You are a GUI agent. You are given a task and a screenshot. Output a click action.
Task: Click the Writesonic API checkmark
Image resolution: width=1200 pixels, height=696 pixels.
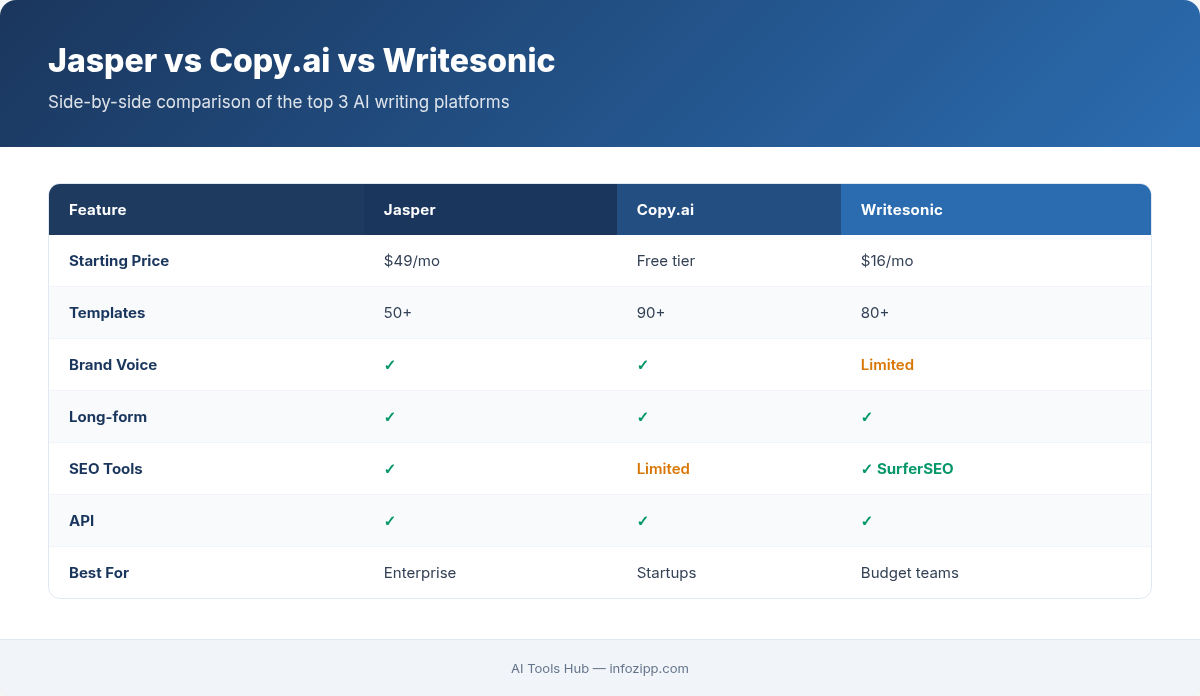[867, 521]
